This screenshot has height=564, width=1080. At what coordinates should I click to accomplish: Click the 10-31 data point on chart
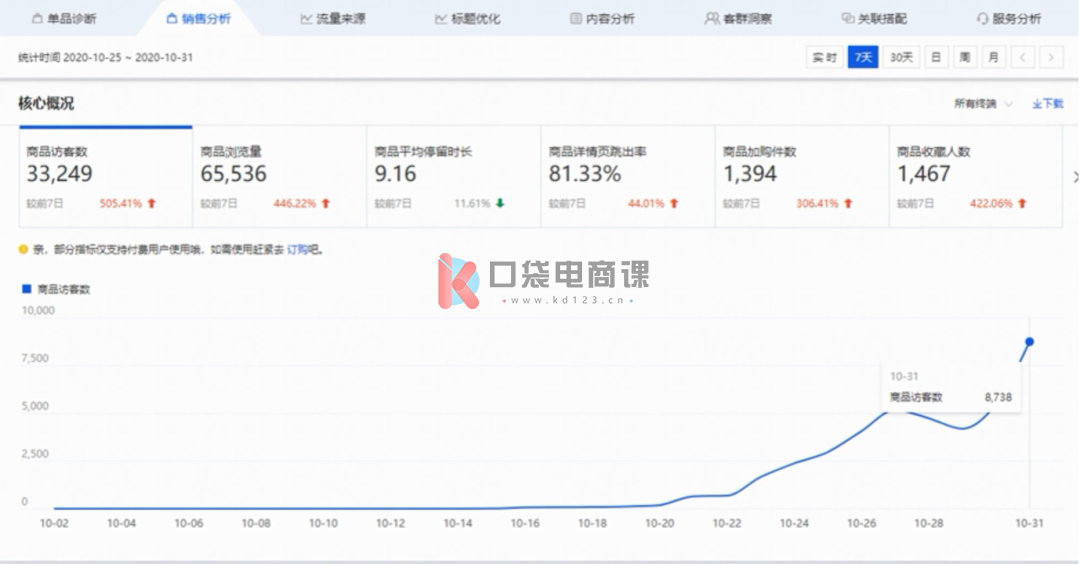(x=1030, y=342)
